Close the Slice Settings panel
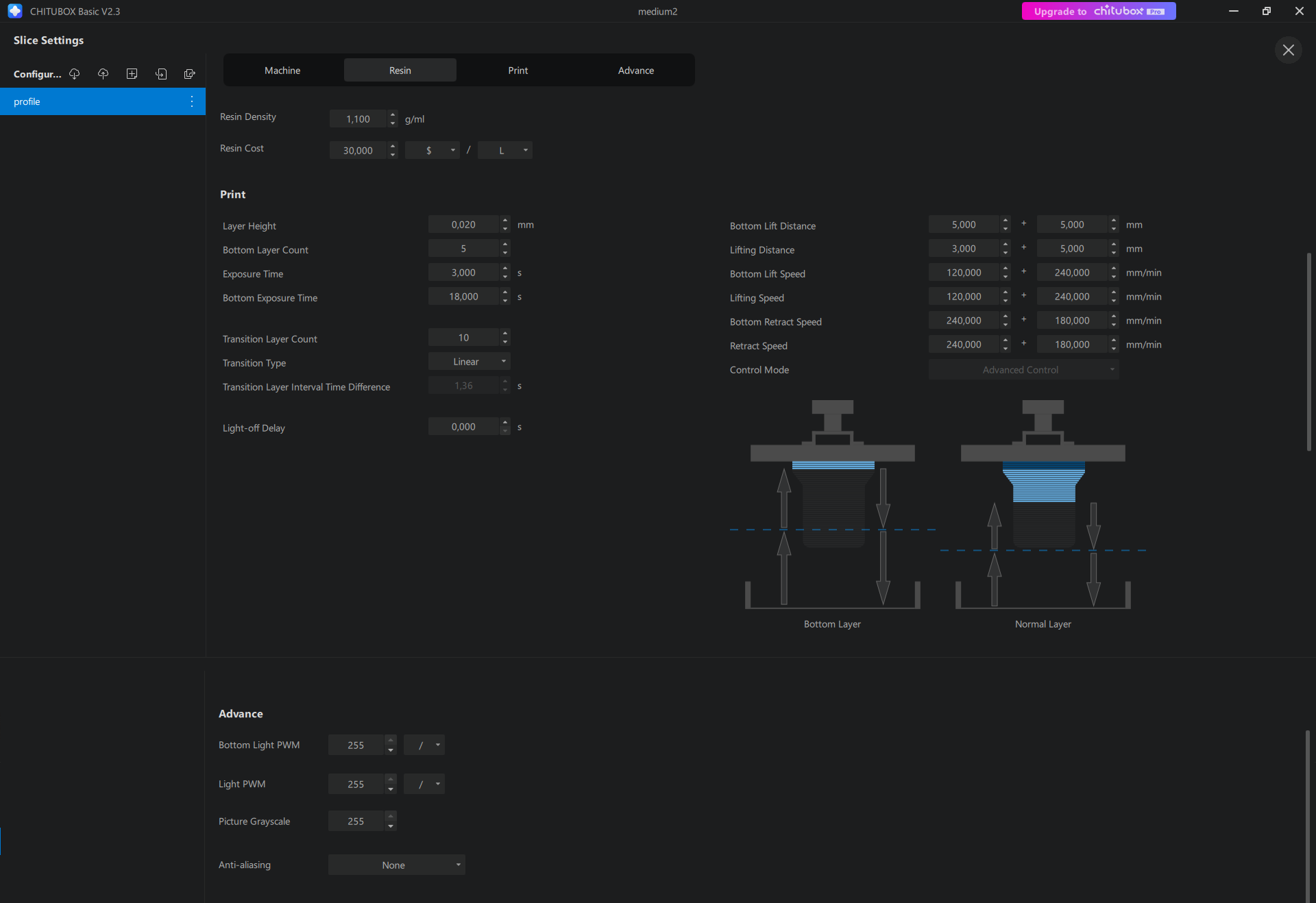The image size is (1316, 903). 1289,50
